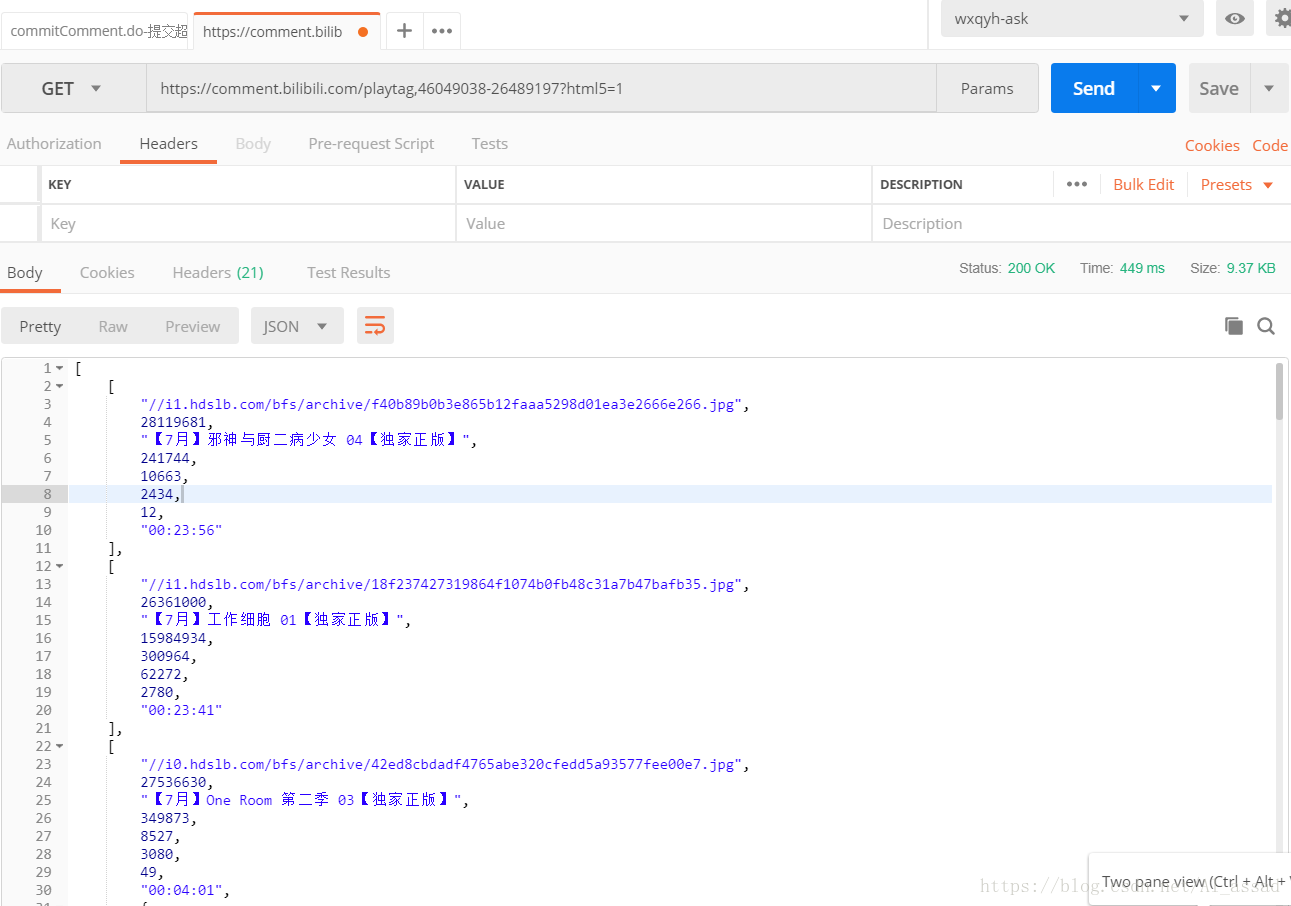
Task: Click the 449 ms response time
Action: pyautogui.click(x=1141, y=268)
